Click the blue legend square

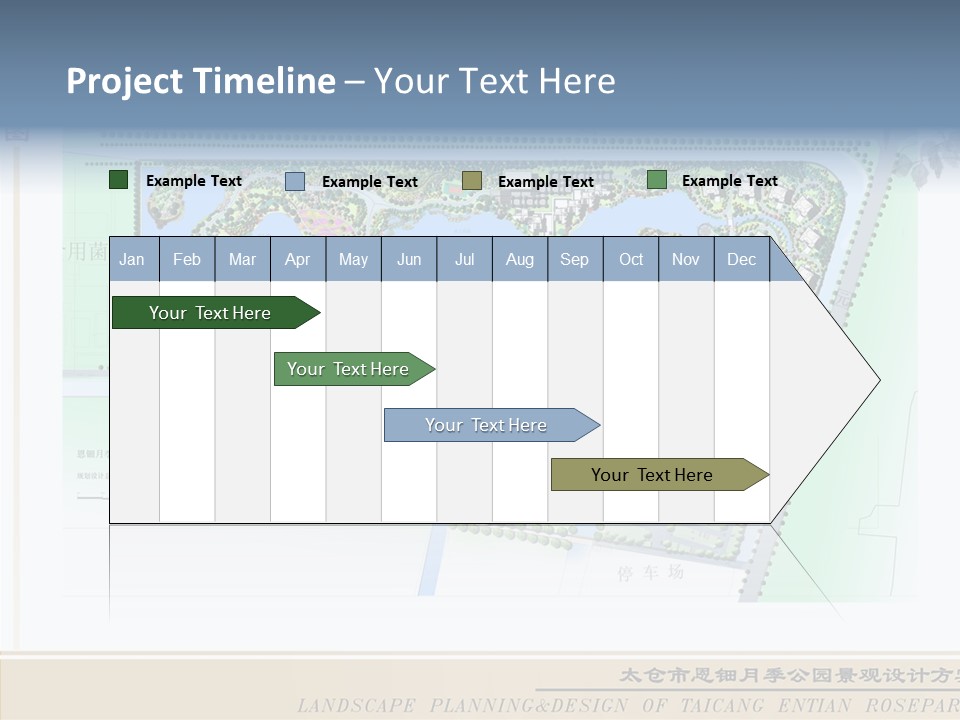tap(294, 181)
